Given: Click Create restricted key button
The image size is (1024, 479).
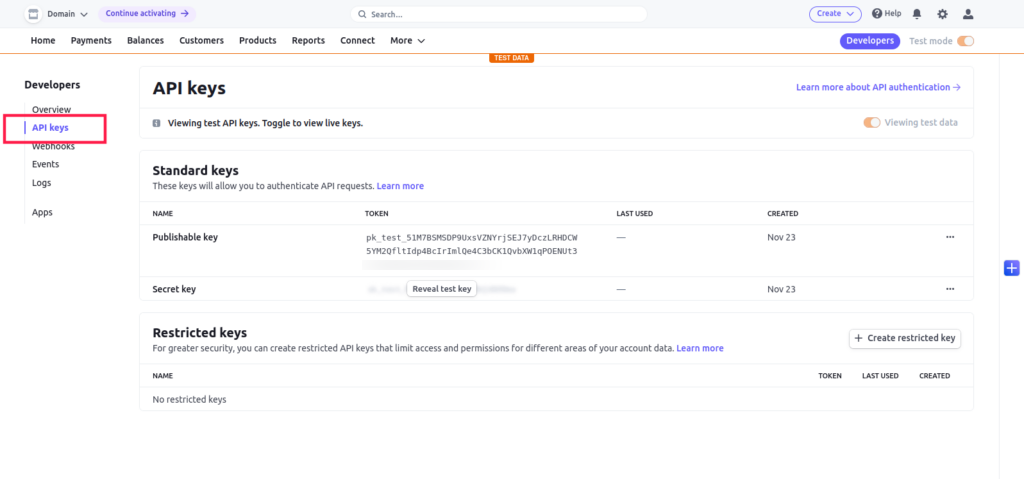Looking at the screenshot, I should click(905, 339).
